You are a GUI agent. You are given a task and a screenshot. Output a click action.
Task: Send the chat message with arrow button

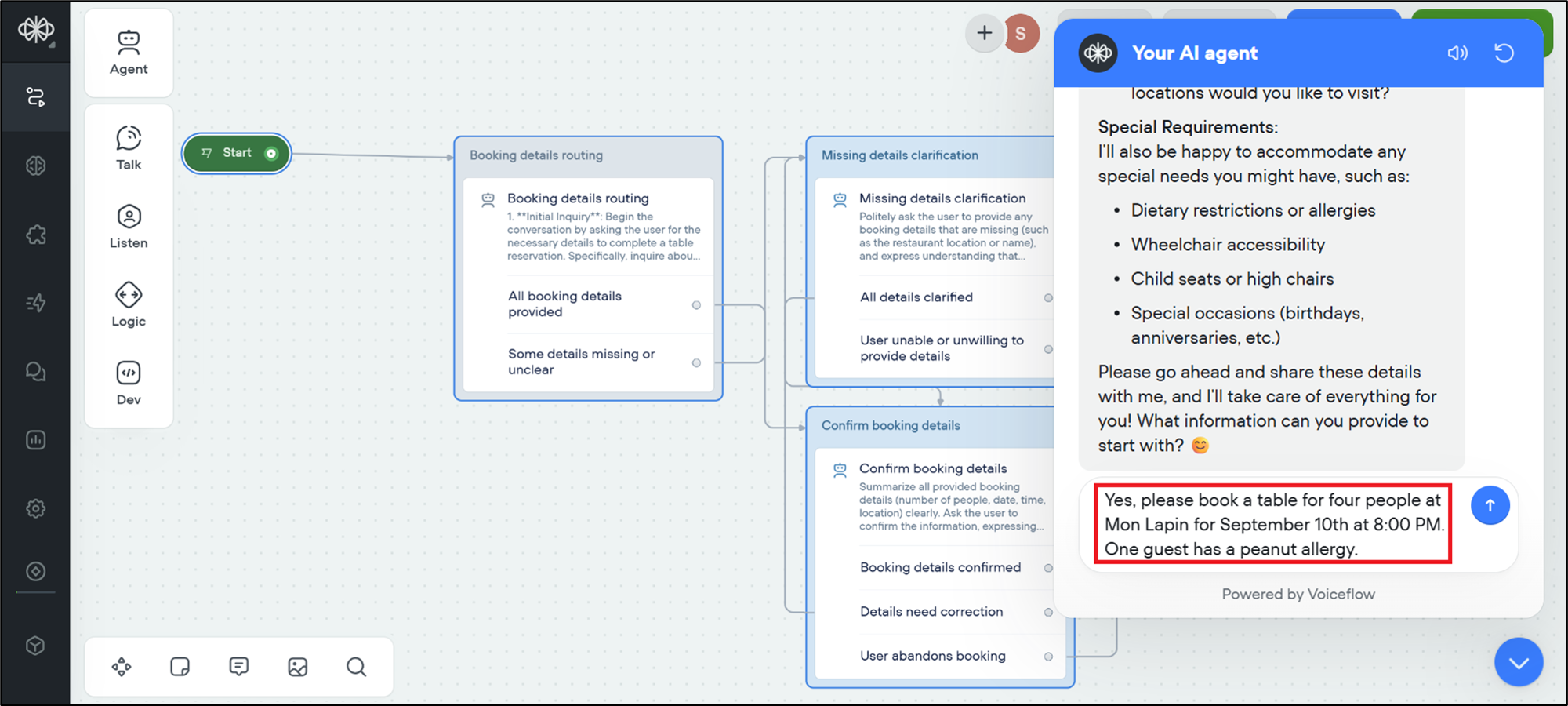point(1490,506)
